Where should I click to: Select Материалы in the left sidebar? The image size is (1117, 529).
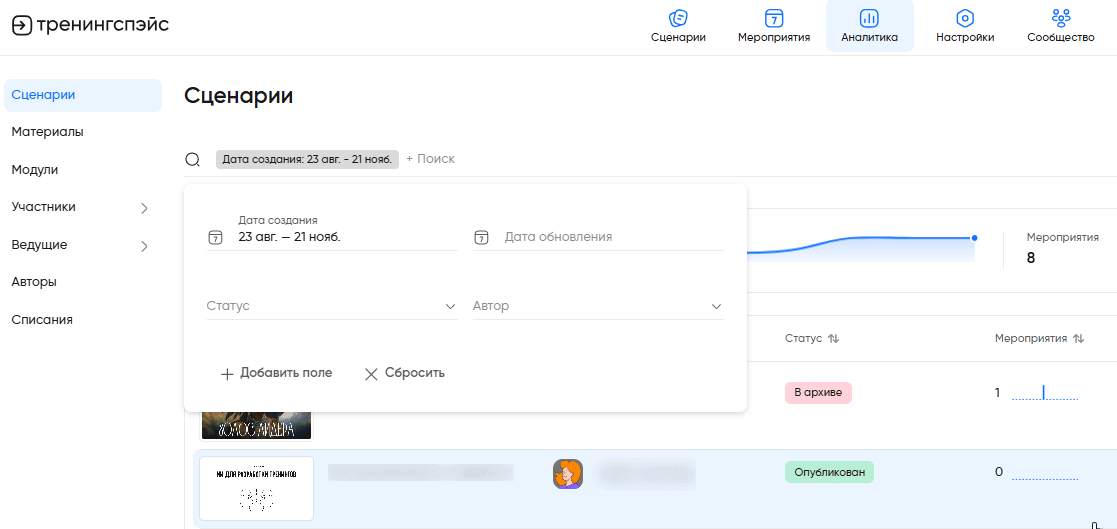47,132
